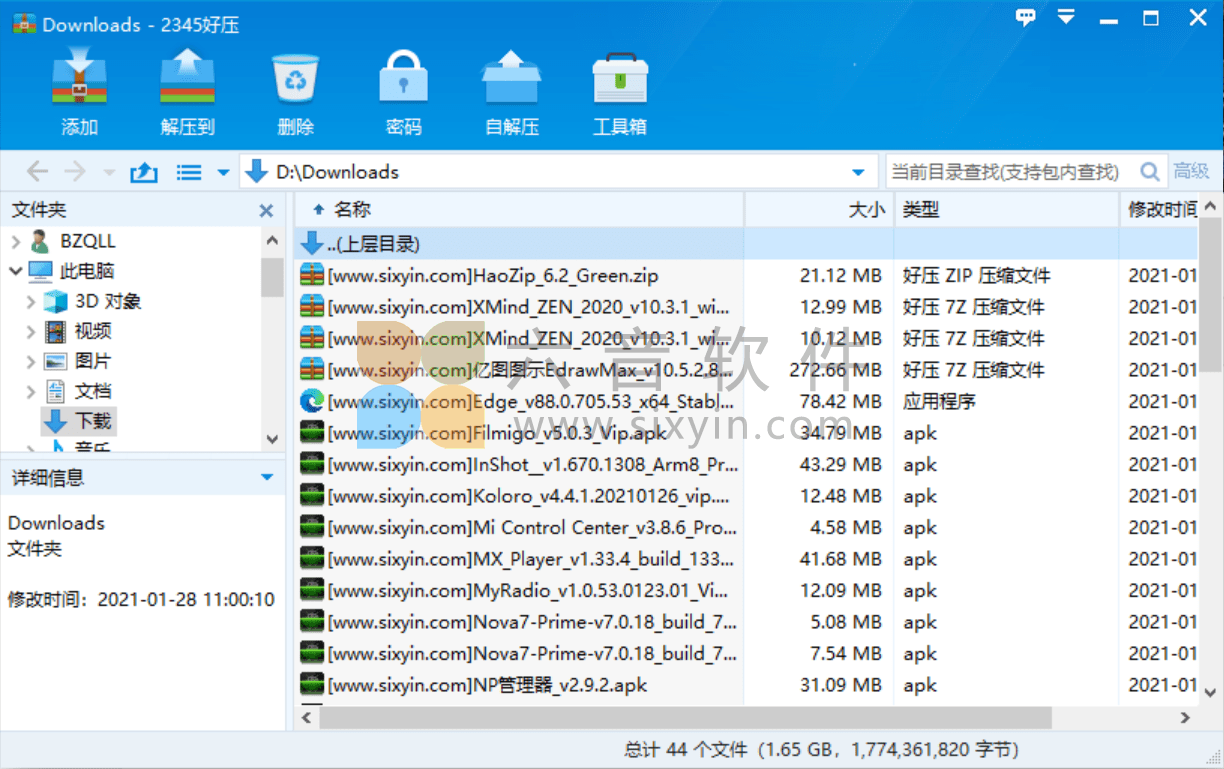The width and height of the screenshot is (1224, 769).
Task: Open the 工具箱 (Toolbox) icon
Action: pos(619,90)
